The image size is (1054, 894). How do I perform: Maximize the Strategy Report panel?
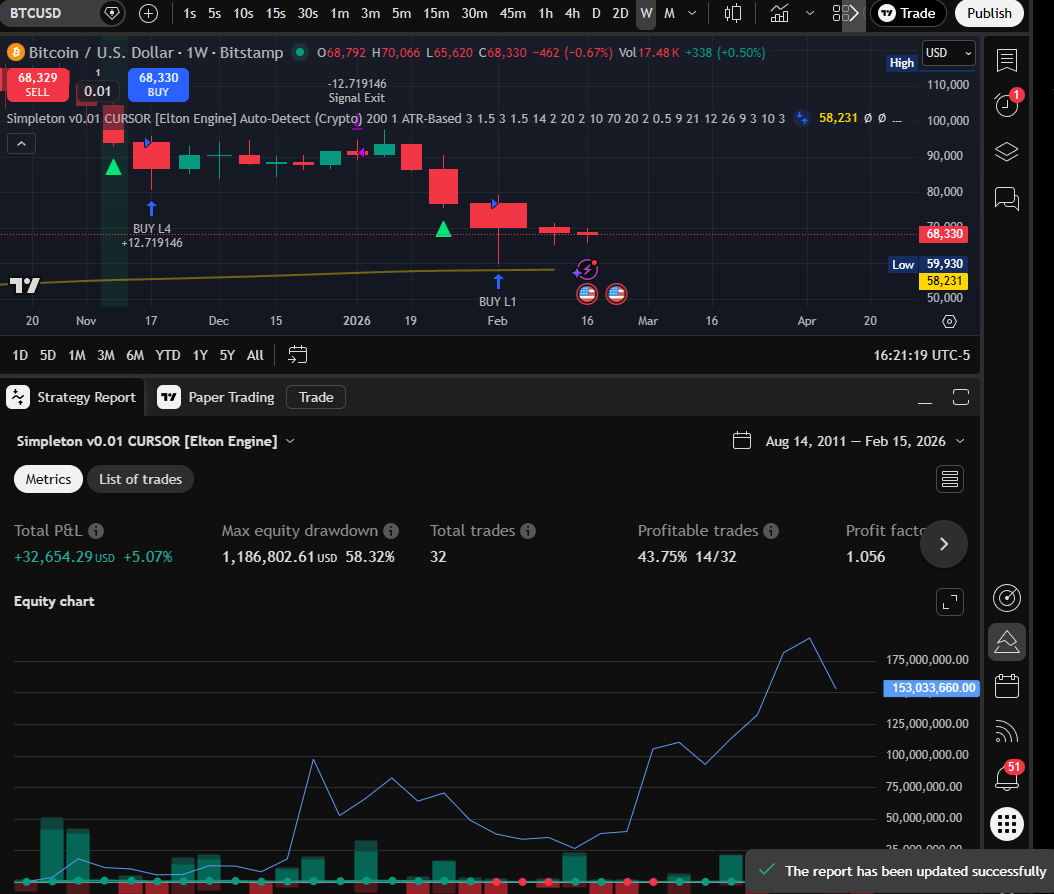click(x=960, y=397)
